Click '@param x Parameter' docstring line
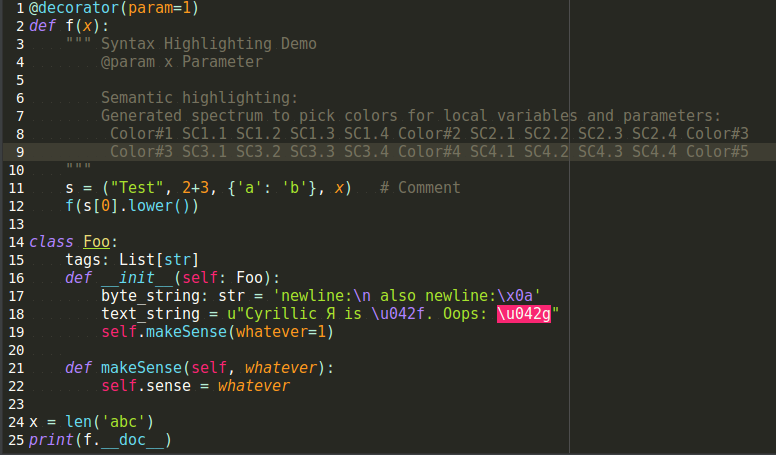 pos(182,62)
